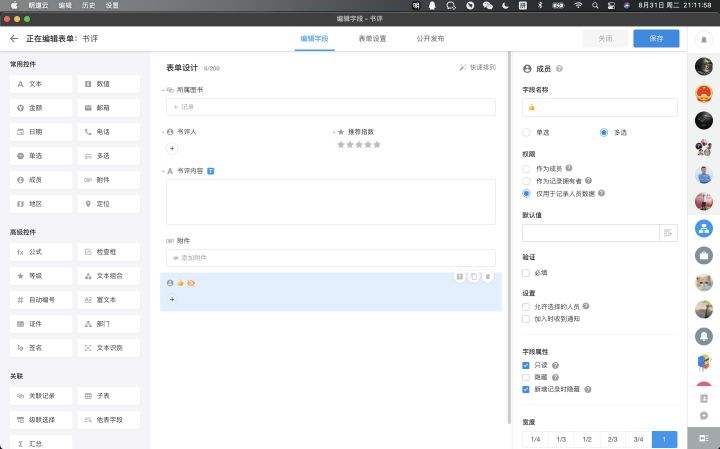Choose the 自动编号 auto-number control
The image size is (720, 449).
pos(41,300)
